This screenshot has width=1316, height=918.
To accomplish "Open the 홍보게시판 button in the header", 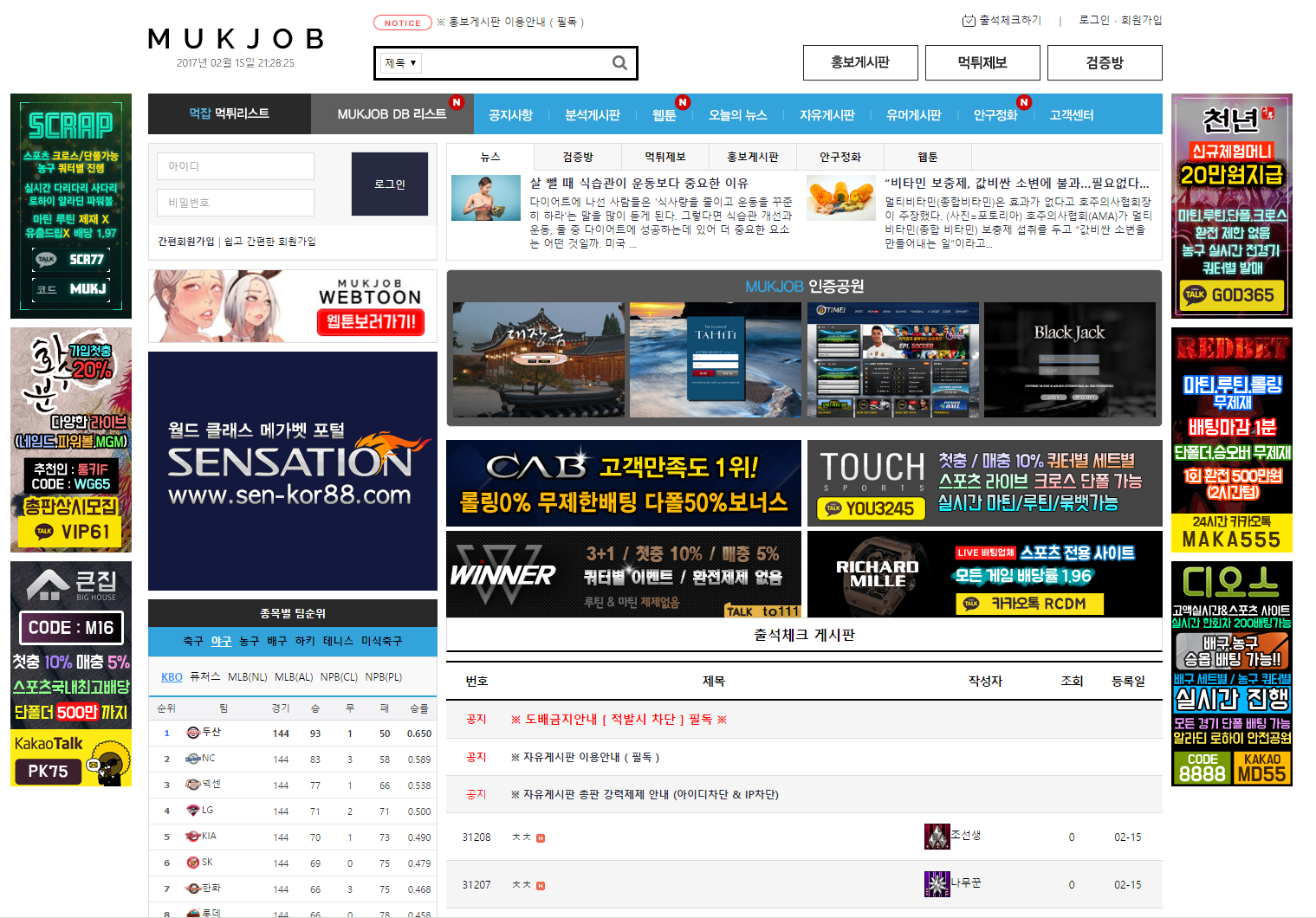I will (860, 62).
